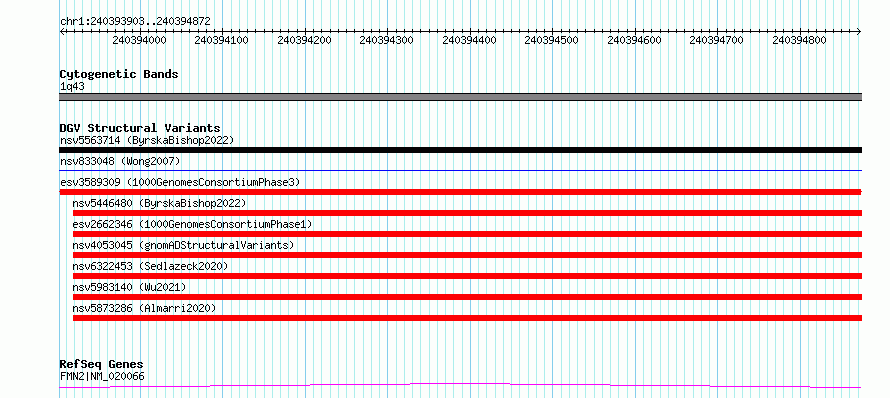Click the 1q43 cytogenetic band label
Image resolution: width=890 pixels, height=398 pixels.
click(73, 87)
